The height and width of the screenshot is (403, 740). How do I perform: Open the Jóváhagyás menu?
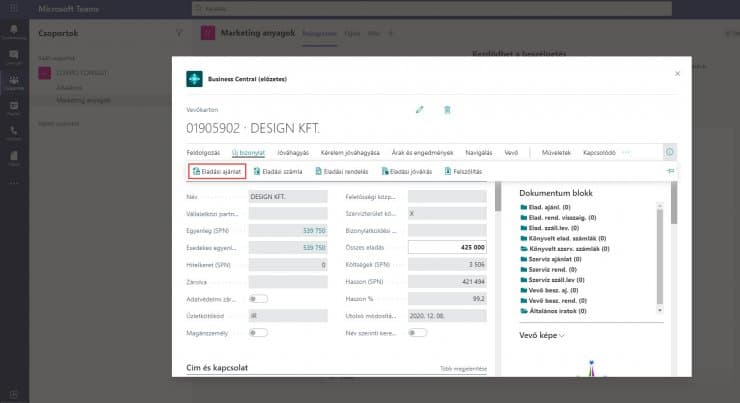click(x=291, y=152)
